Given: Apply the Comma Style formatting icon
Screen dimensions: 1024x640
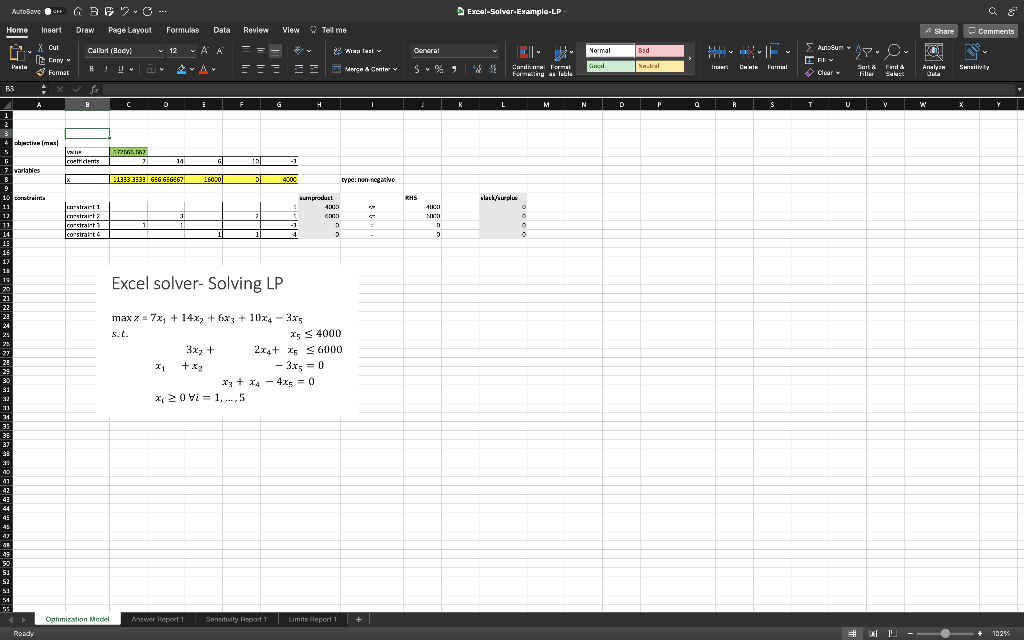Looking at the screenshot, I should pos(456,68).
